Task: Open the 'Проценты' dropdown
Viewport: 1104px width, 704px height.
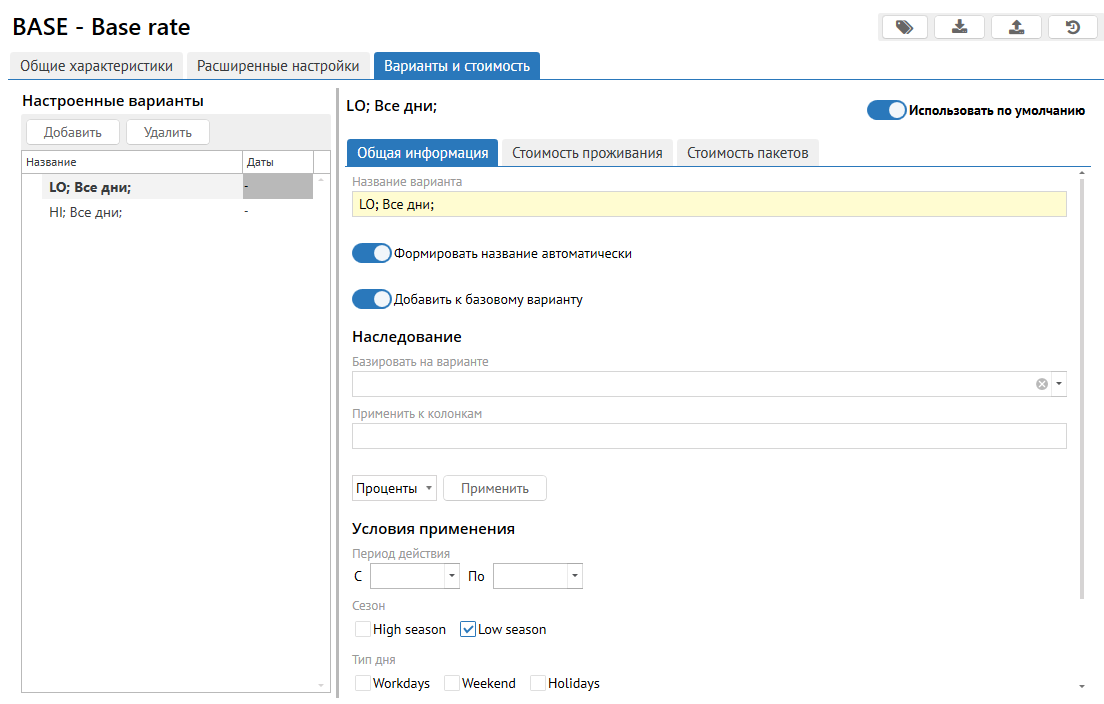Action: pos(395,488)
